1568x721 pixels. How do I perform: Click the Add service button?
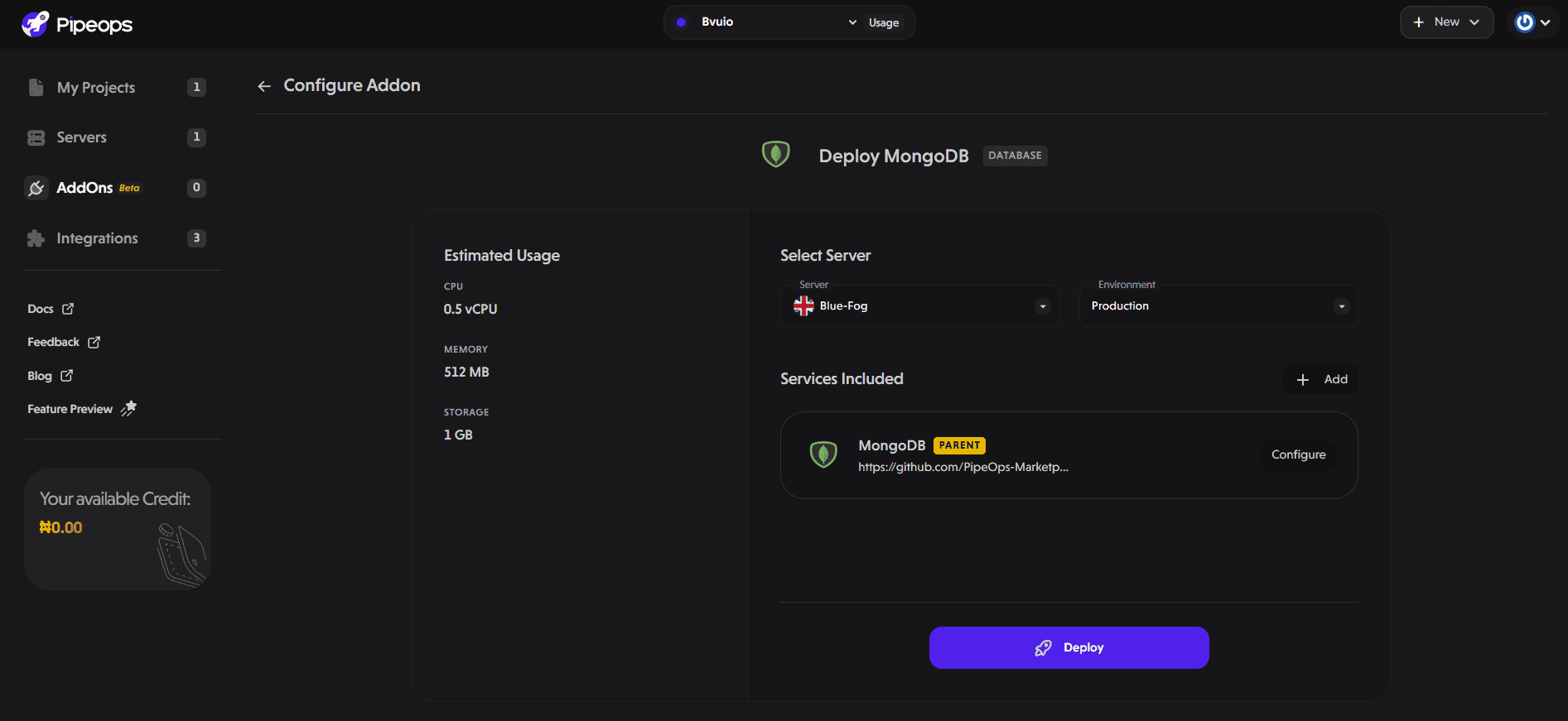1321,379
